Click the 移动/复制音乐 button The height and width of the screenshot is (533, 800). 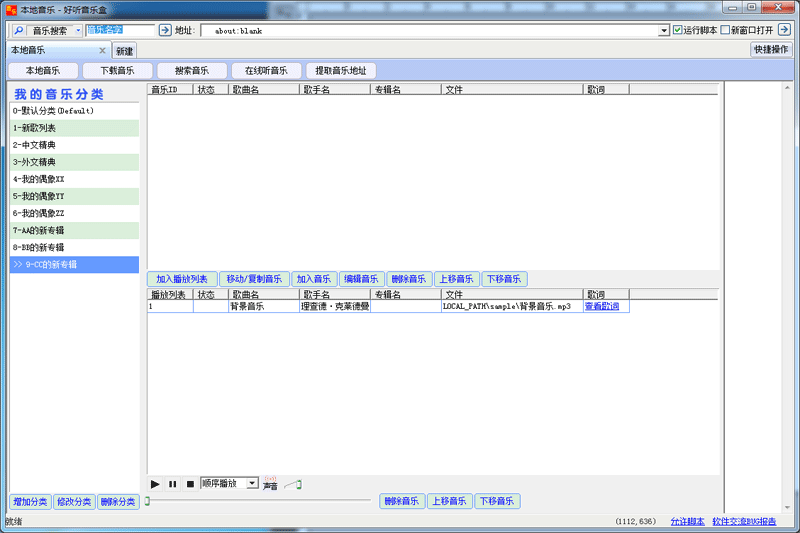click(254, 279)
